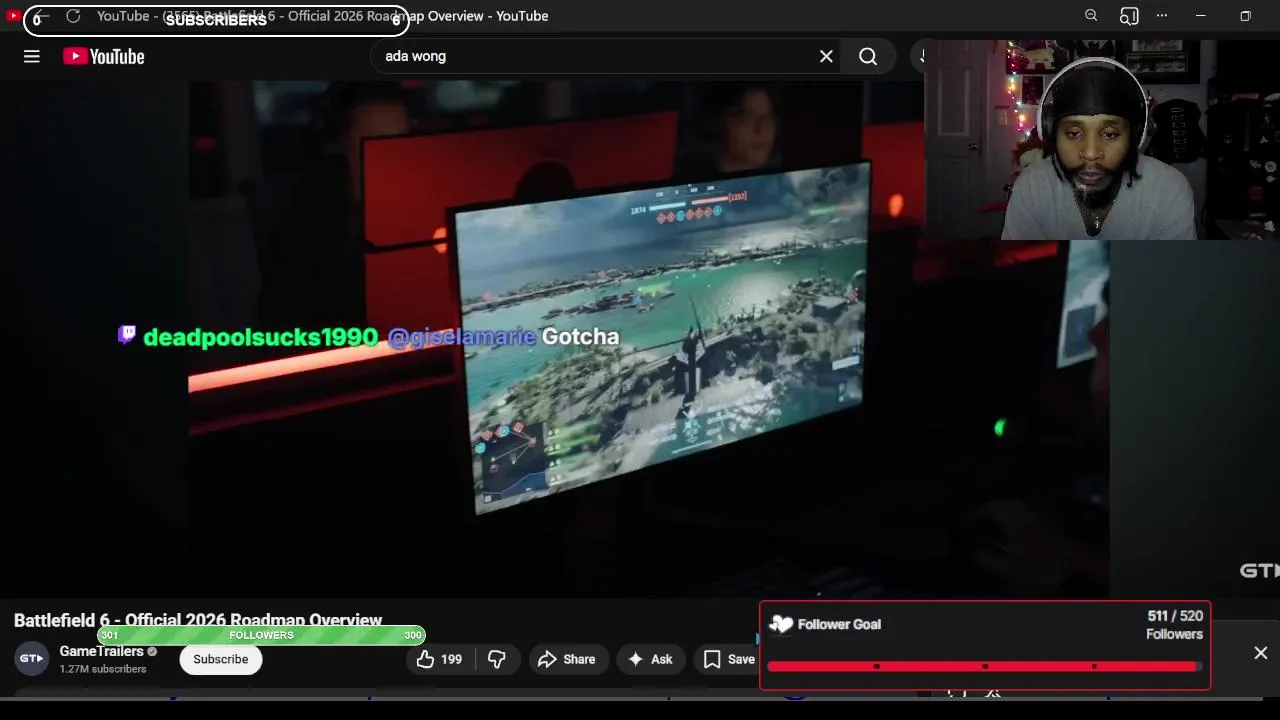Subscribe to the GameTrailers channel

point(221,659)
